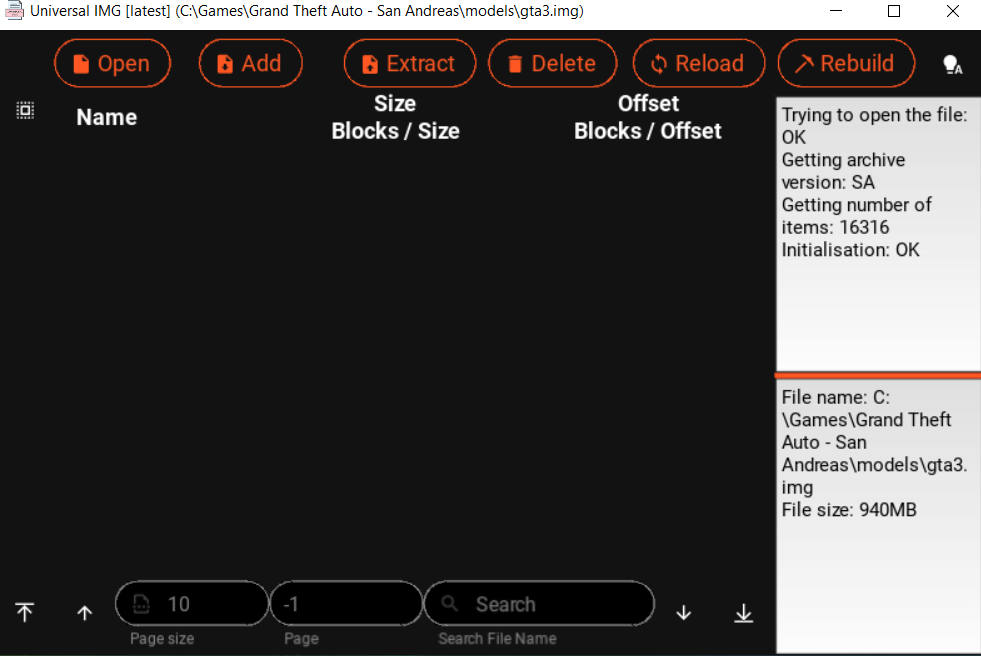Viewport: 981px width, 656px height.
Task: Maximize the Universal IMG window
Action: pyautogui.click(x=894, y=11)
